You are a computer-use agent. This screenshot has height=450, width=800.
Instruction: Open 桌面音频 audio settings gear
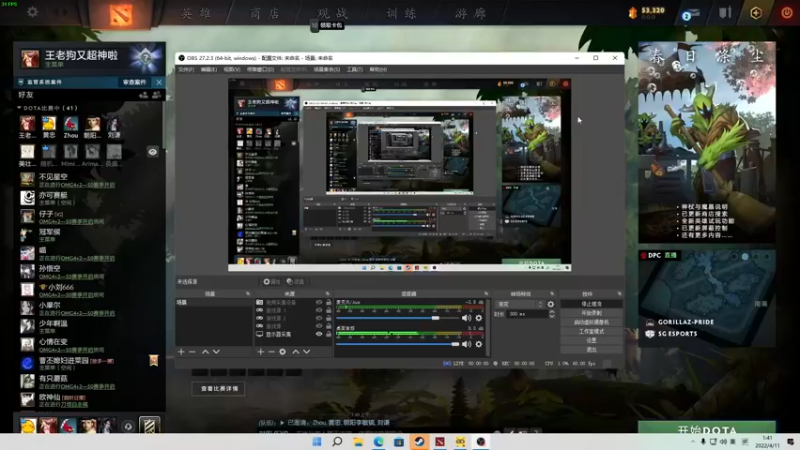pyautogui.click(x=479, y=344)
